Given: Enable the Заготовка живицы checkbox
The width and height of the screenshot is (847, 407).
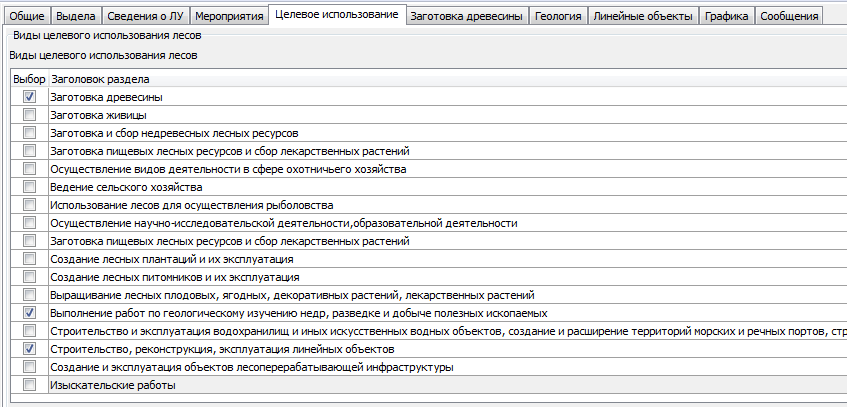Looking at the screenshot, I should pos(29,115).
